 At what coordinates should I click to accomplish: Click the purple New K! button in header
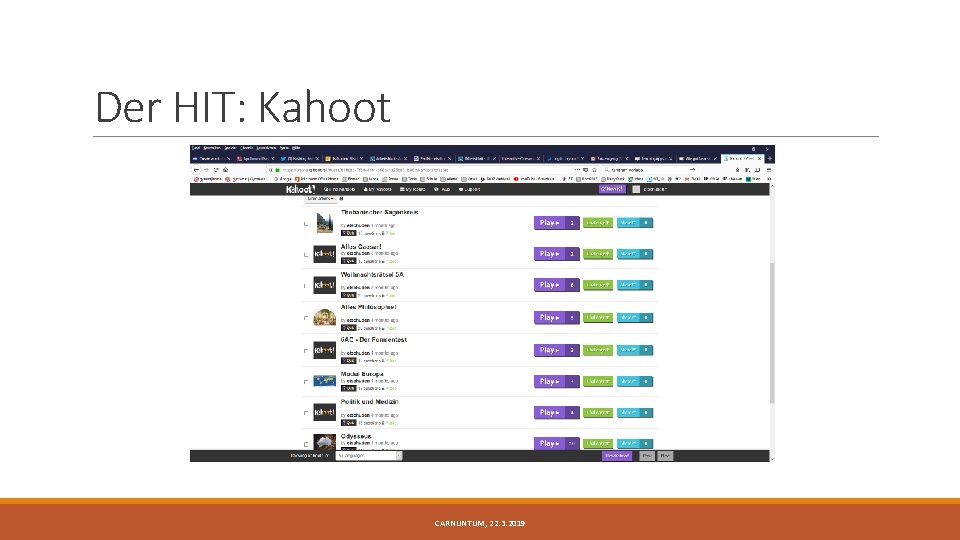[x=612, y=189]
